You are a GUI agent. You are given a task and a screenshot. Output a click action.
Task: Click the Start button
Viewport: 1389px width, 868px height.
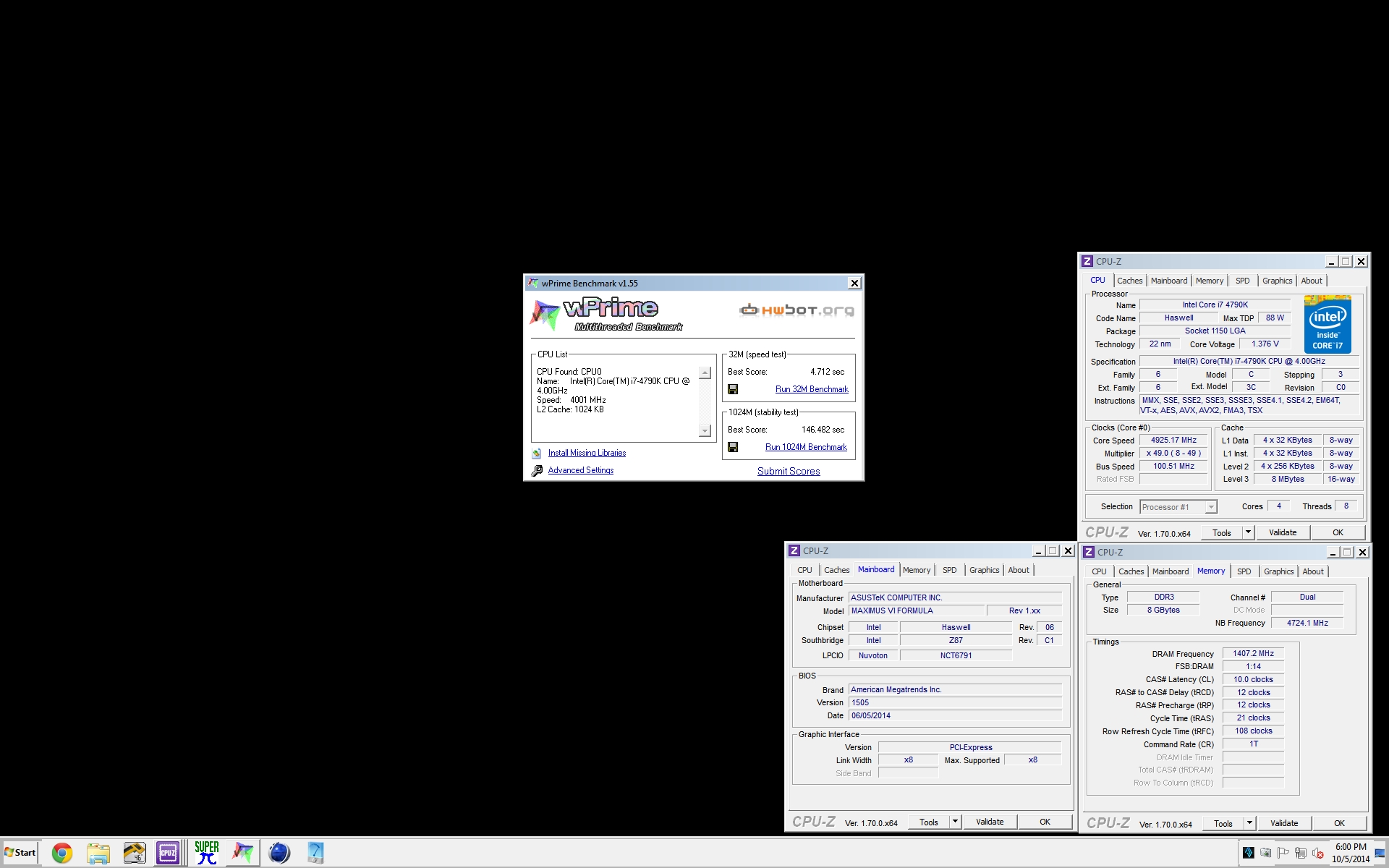click(20, 853)
